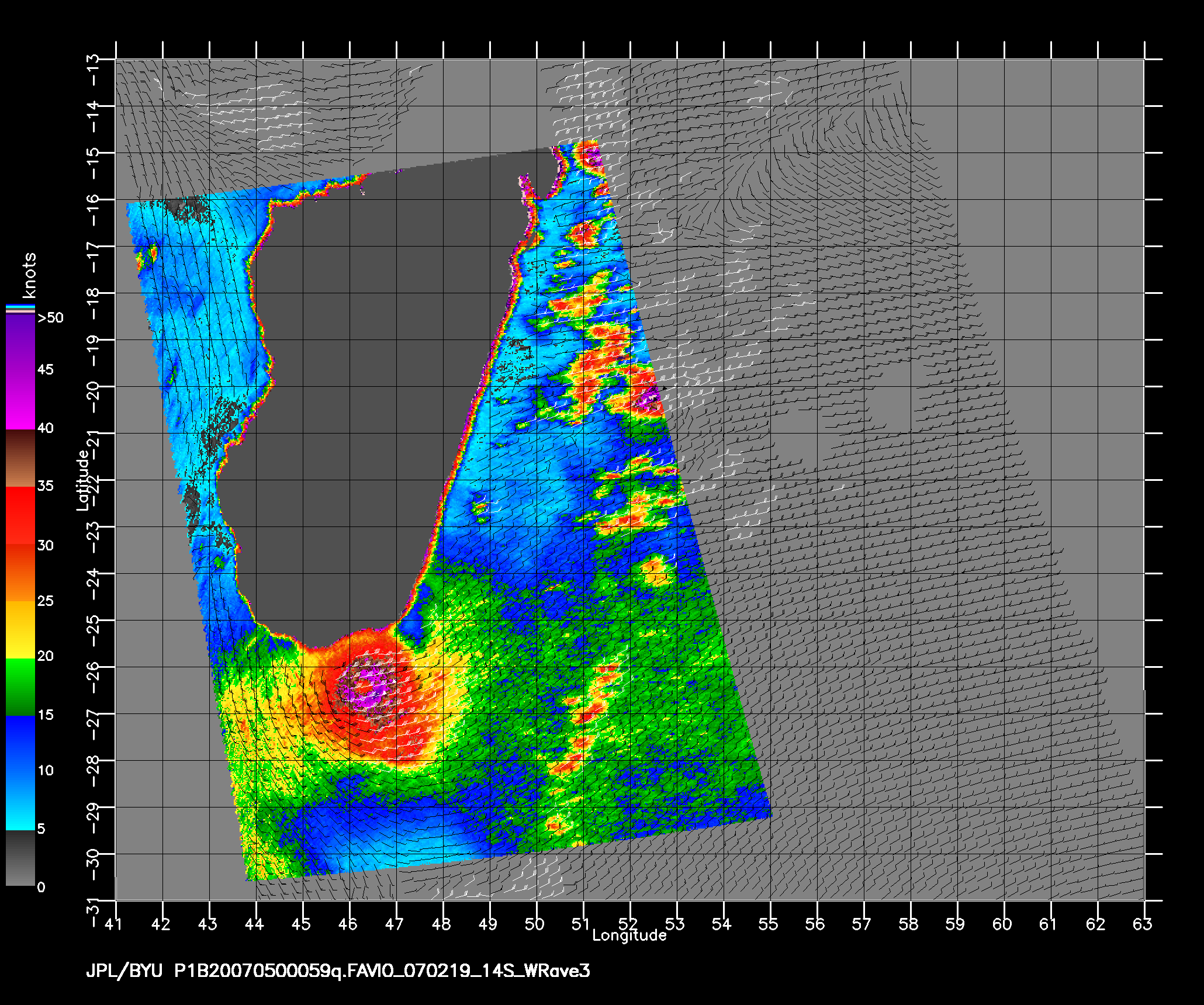This screenshot has width=1204, height=1005.
Task: Click longitude axis label '59'
Action: click(x=955, y=924)
